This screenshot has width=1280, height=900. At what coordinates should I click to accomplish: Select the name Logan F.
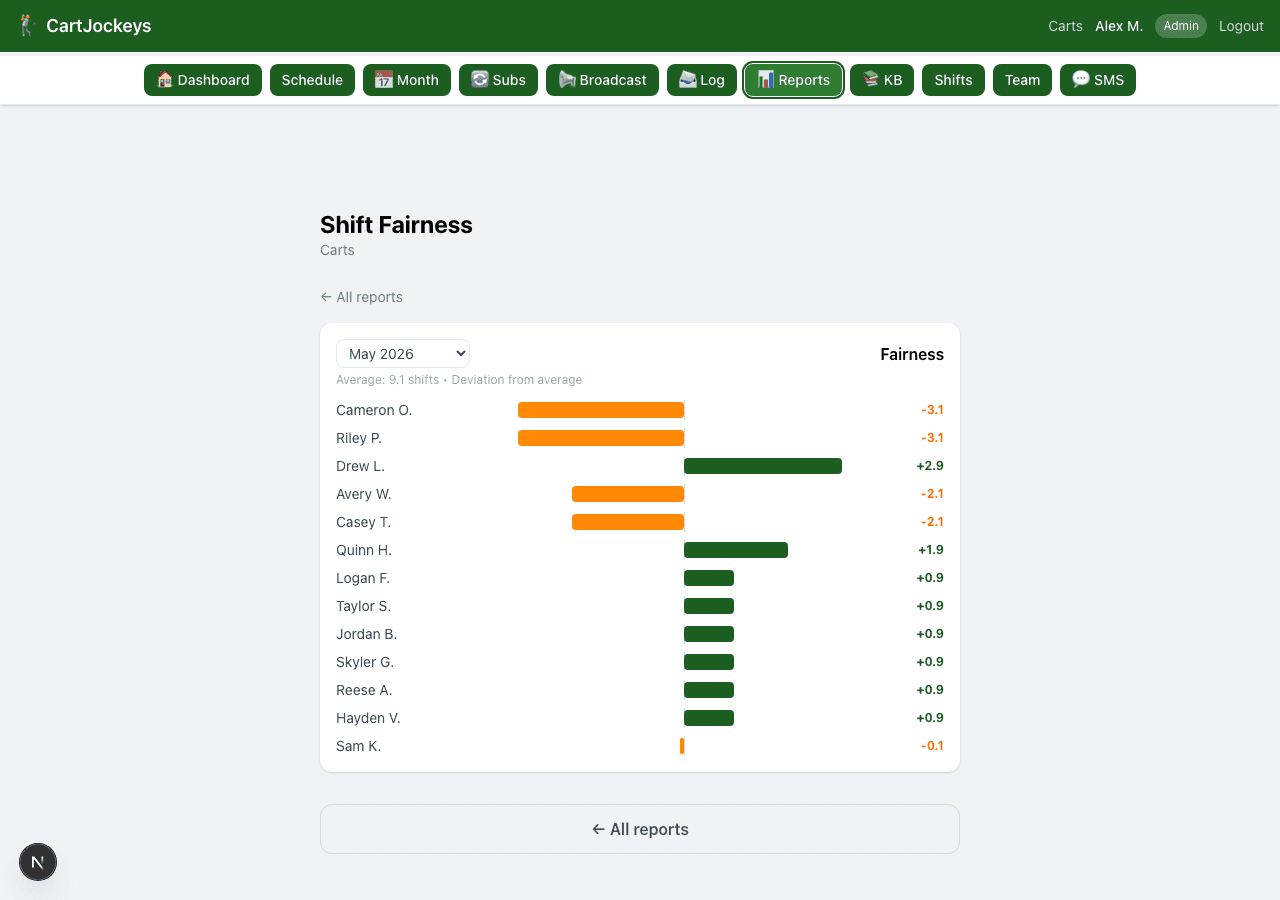pos(363,578)
